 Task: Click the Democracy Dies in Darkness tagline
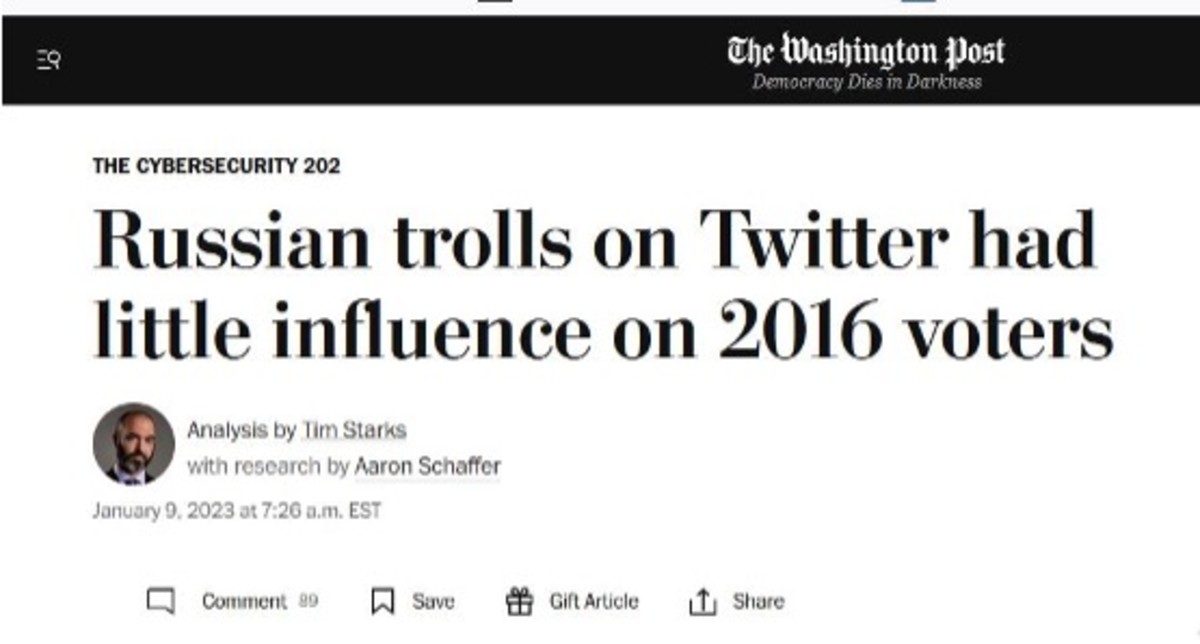point(866,82)
